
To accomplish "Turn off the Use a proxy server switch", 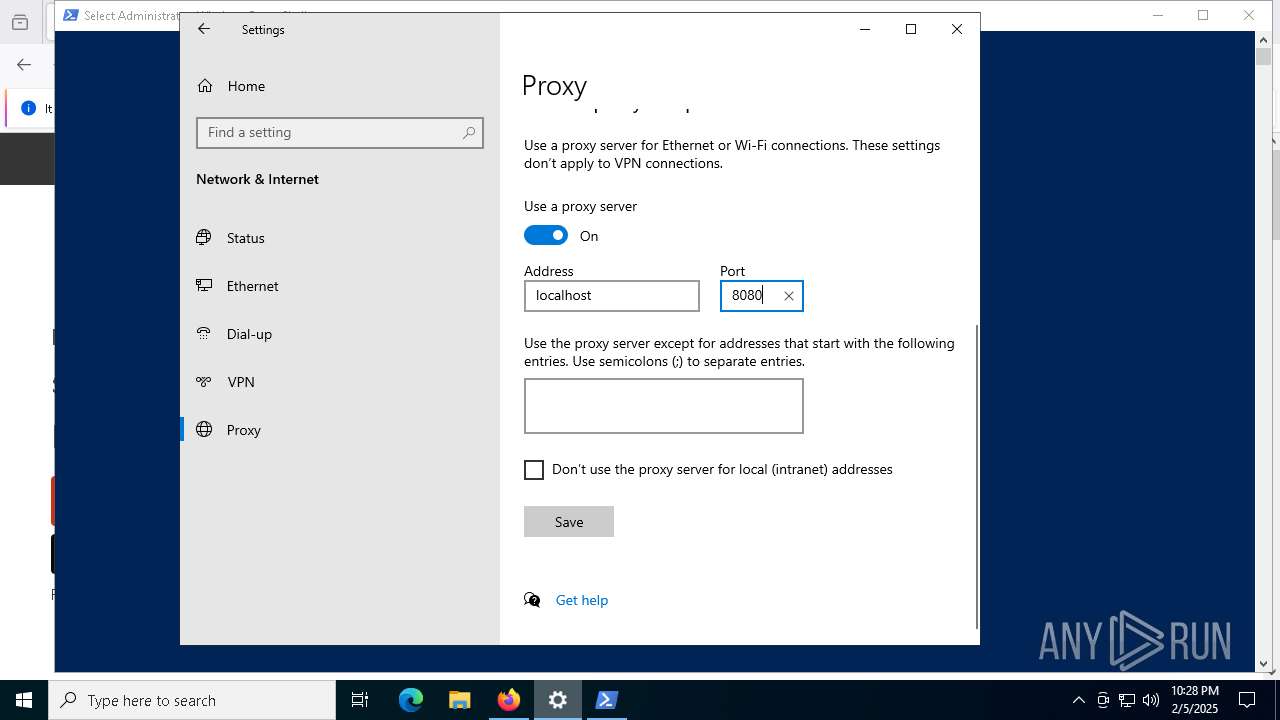I will coord(546,235).
